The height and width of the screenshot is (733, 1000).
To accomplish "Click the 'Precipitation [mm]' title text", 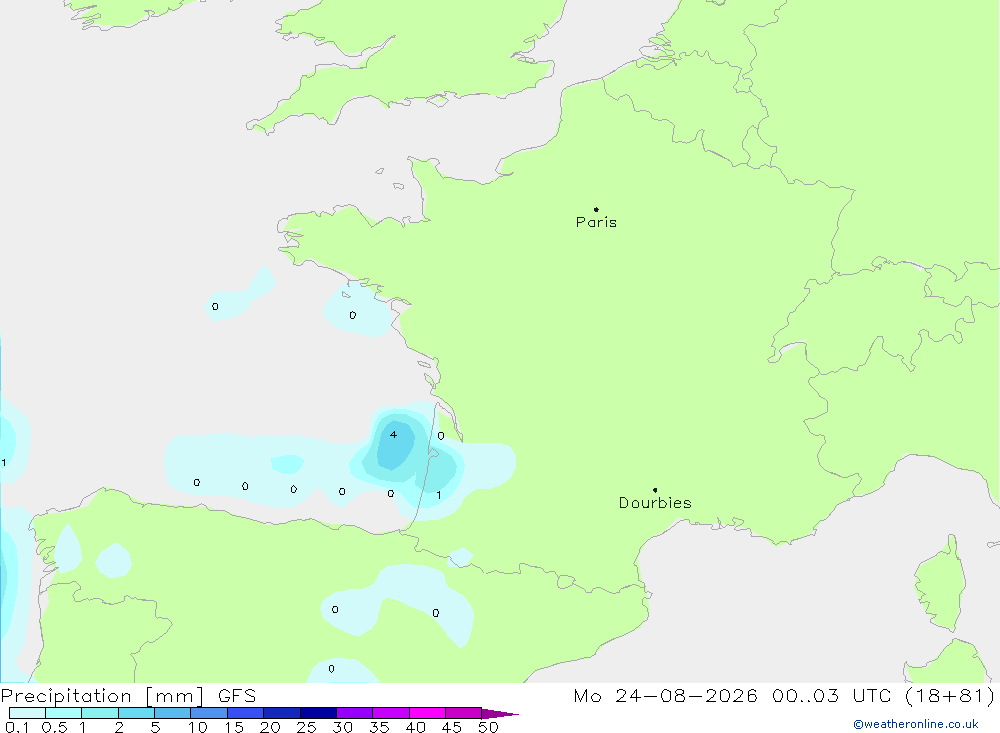I will click(x=102, y=695).
